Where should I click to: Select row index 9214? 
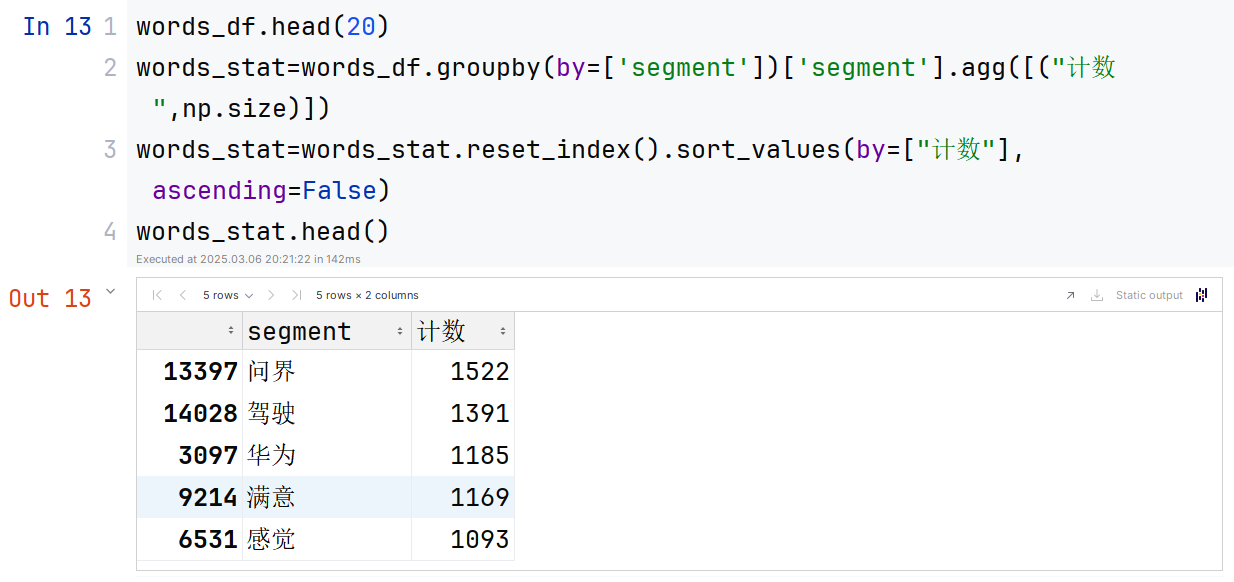pyautogui.click(x=189, y=497)
